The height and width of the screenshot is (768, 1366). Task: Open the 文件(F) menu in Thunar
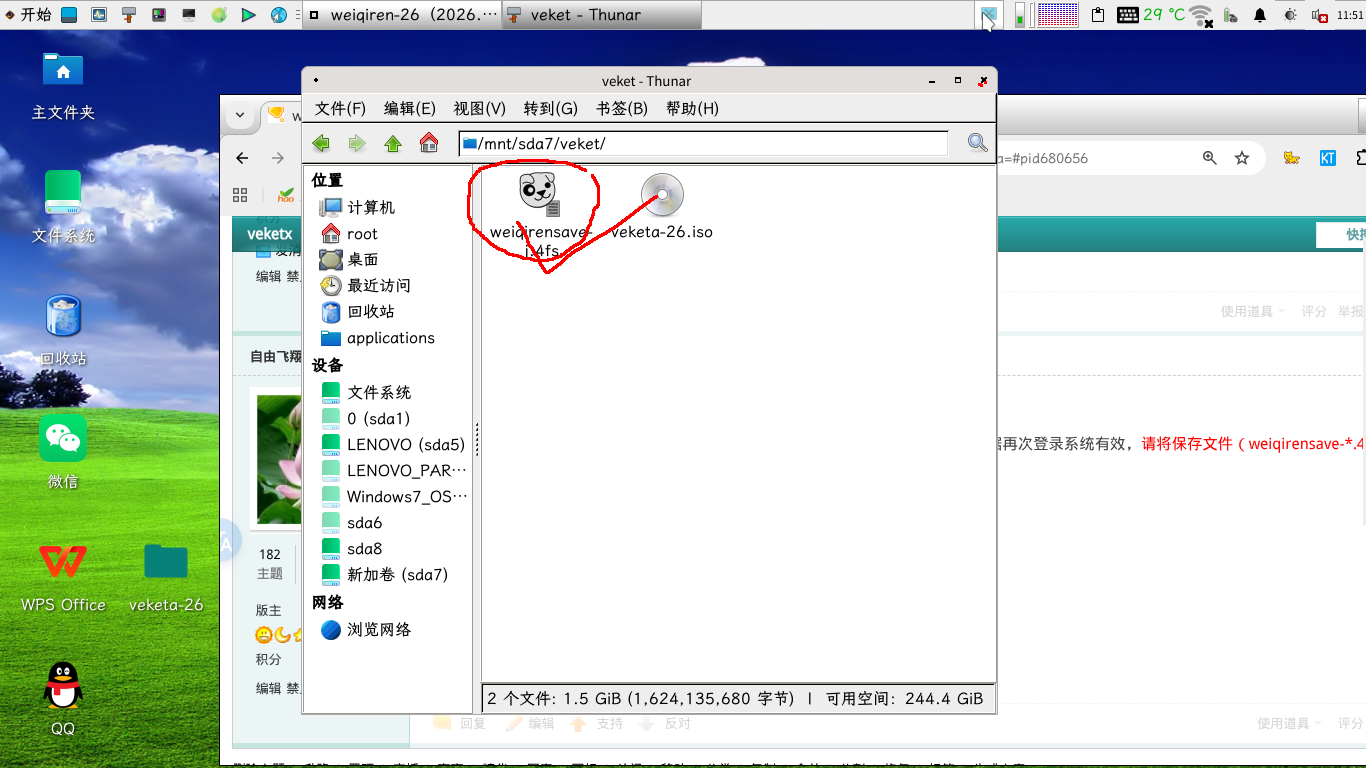pyautogui.click(x=339, y=108)
